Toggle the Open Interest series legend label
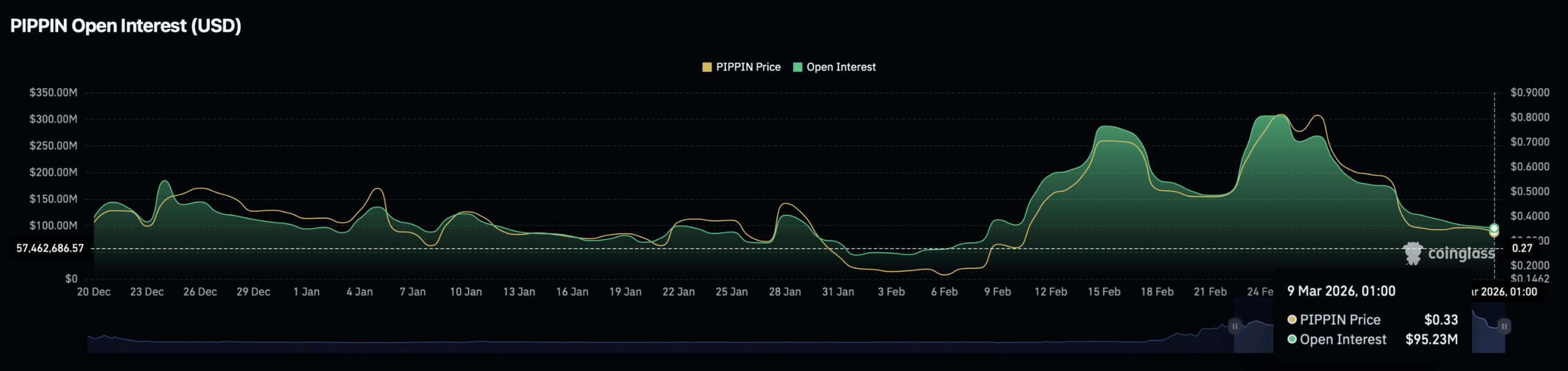 pos(840,67)
